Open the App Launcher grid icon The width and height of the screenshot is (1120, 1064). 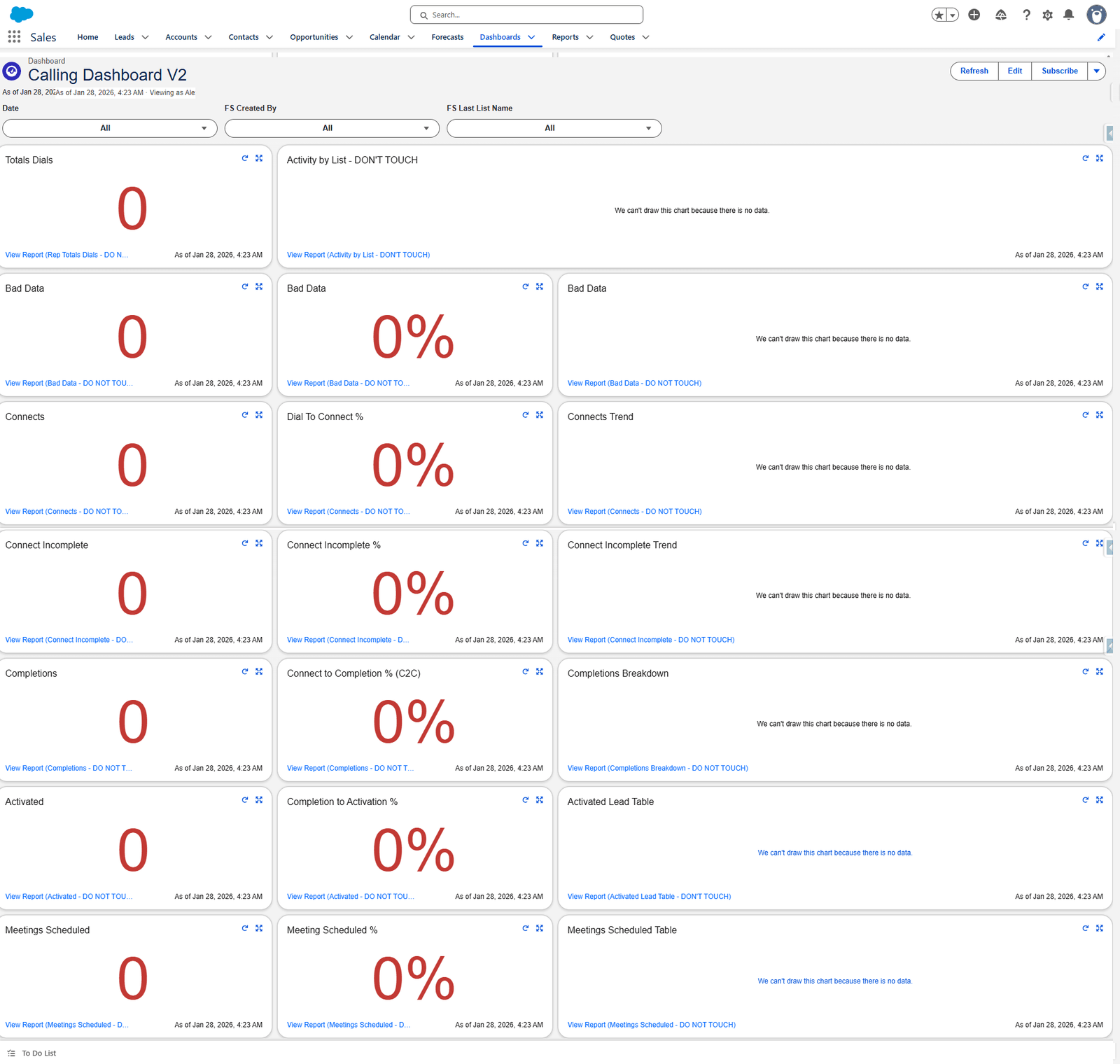pyautogui.click(x=14, y=36)
